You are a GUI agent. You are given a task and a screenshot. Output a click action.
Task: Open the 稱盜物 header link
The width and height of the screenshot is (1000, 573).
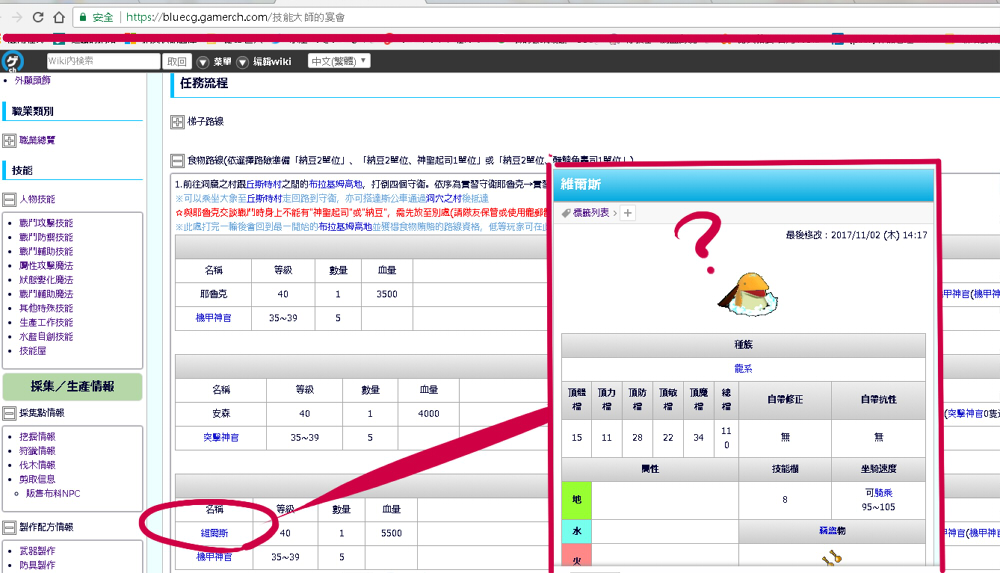click(x=832, y=531)
